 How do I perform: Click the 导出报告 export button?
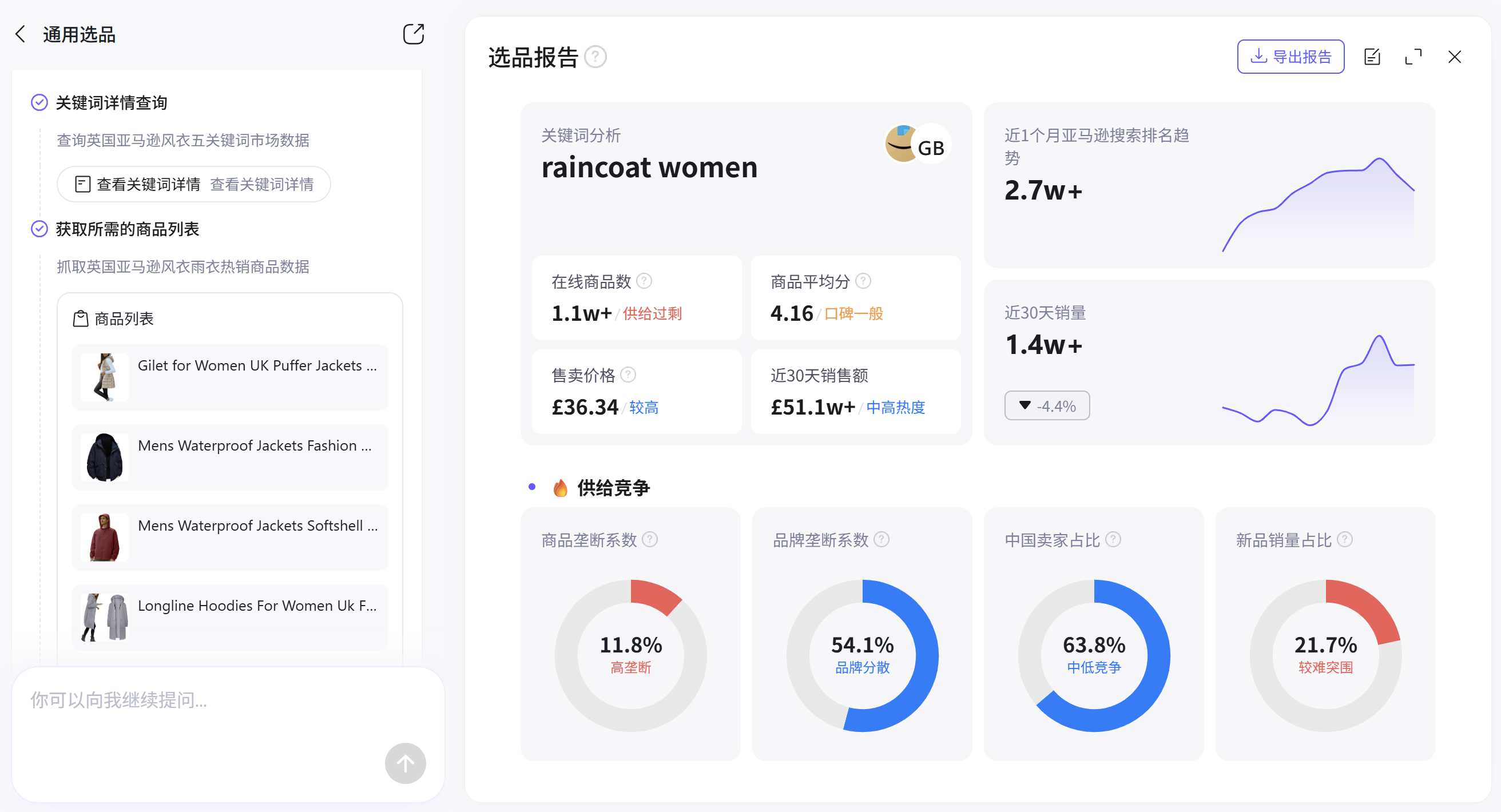(x=1290, y=57)
